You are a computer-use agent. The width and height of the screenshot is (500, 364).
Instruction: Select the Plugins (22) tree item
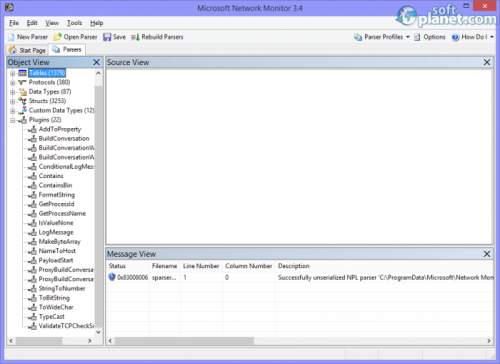click(x=45, y=120)
